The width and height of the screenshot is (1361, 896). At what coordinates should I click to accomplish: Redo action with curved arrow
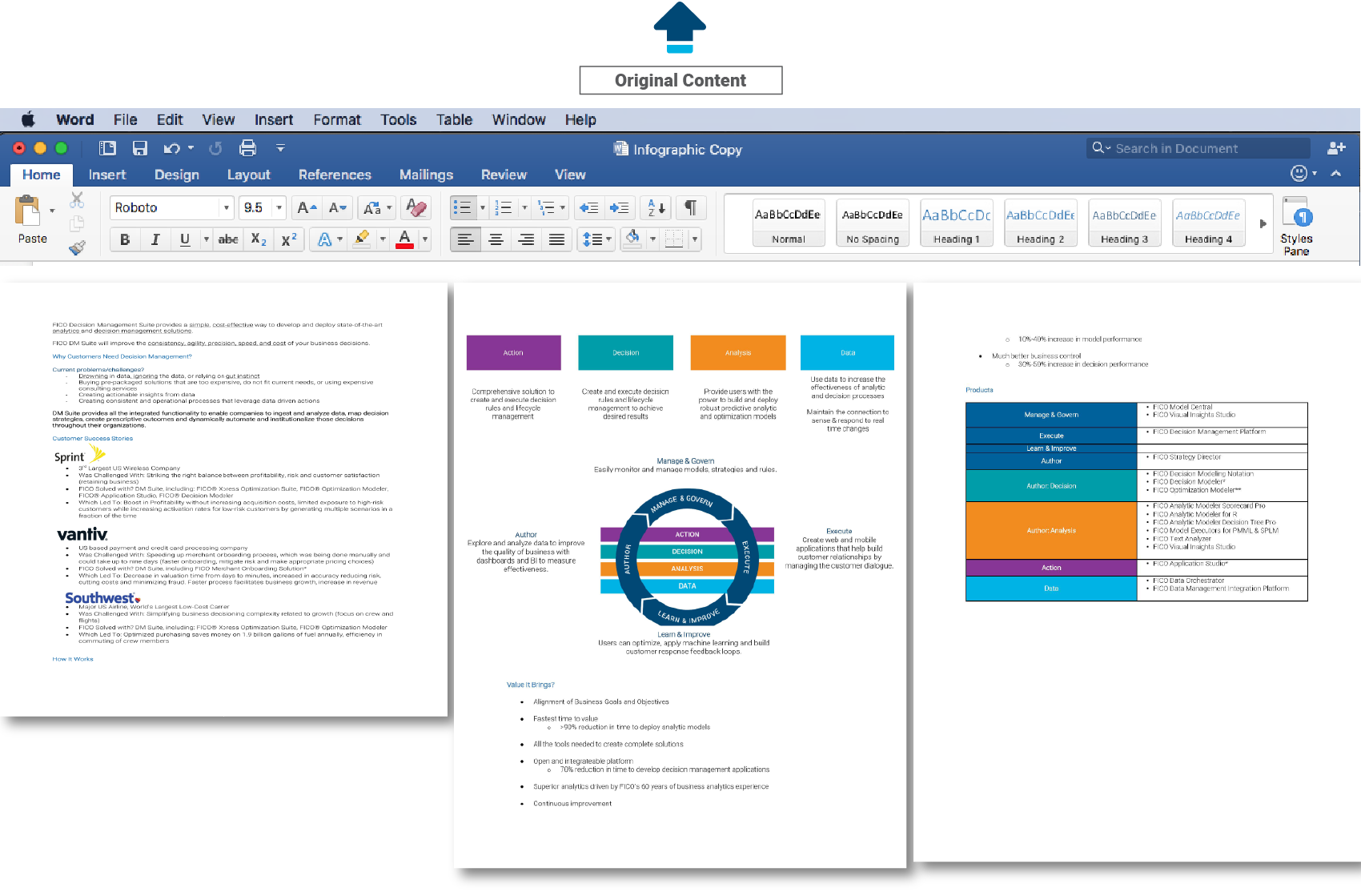pos(215,148)
